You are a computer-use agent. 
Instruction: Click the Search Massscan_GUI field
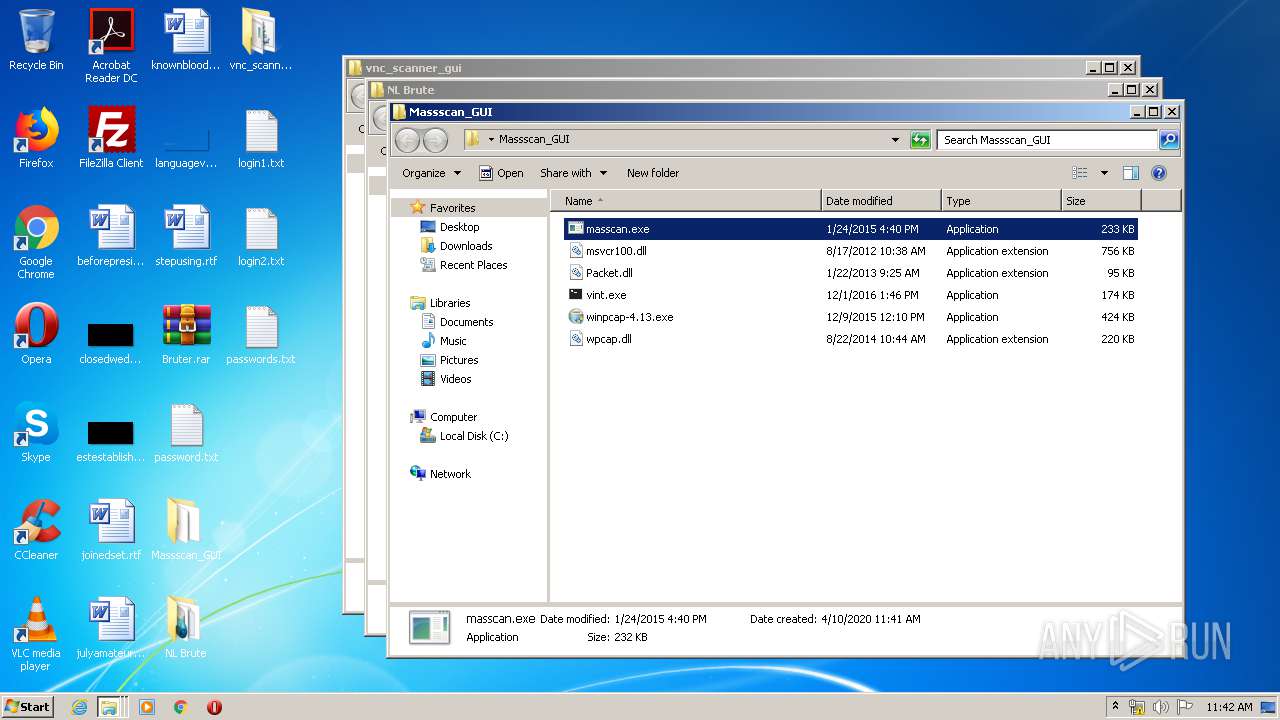[1048, 140]
